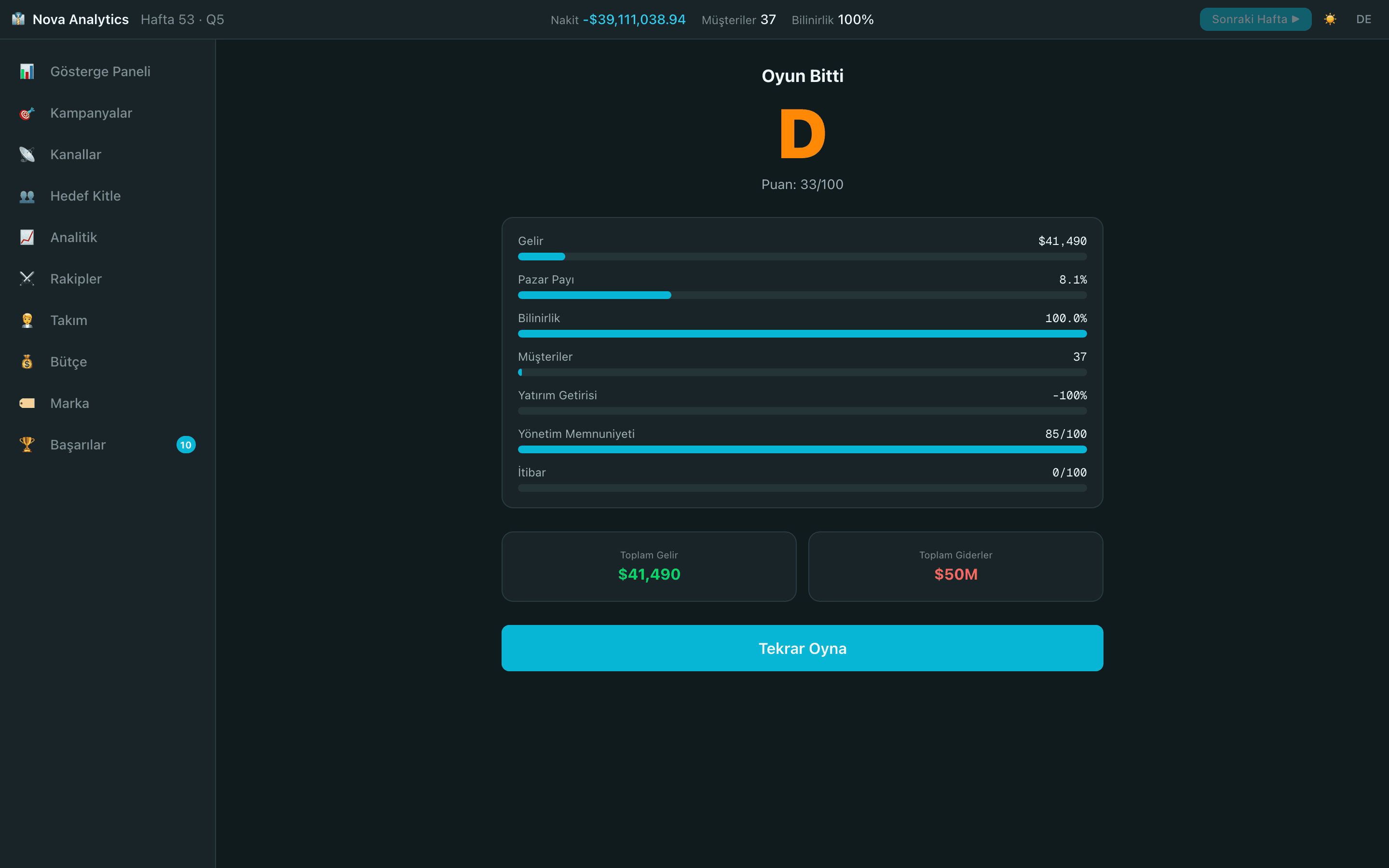This screenshot has width=1389, height=868.
Task: Select Hedef Kitle from the sidebar
Action: point(108,196)
